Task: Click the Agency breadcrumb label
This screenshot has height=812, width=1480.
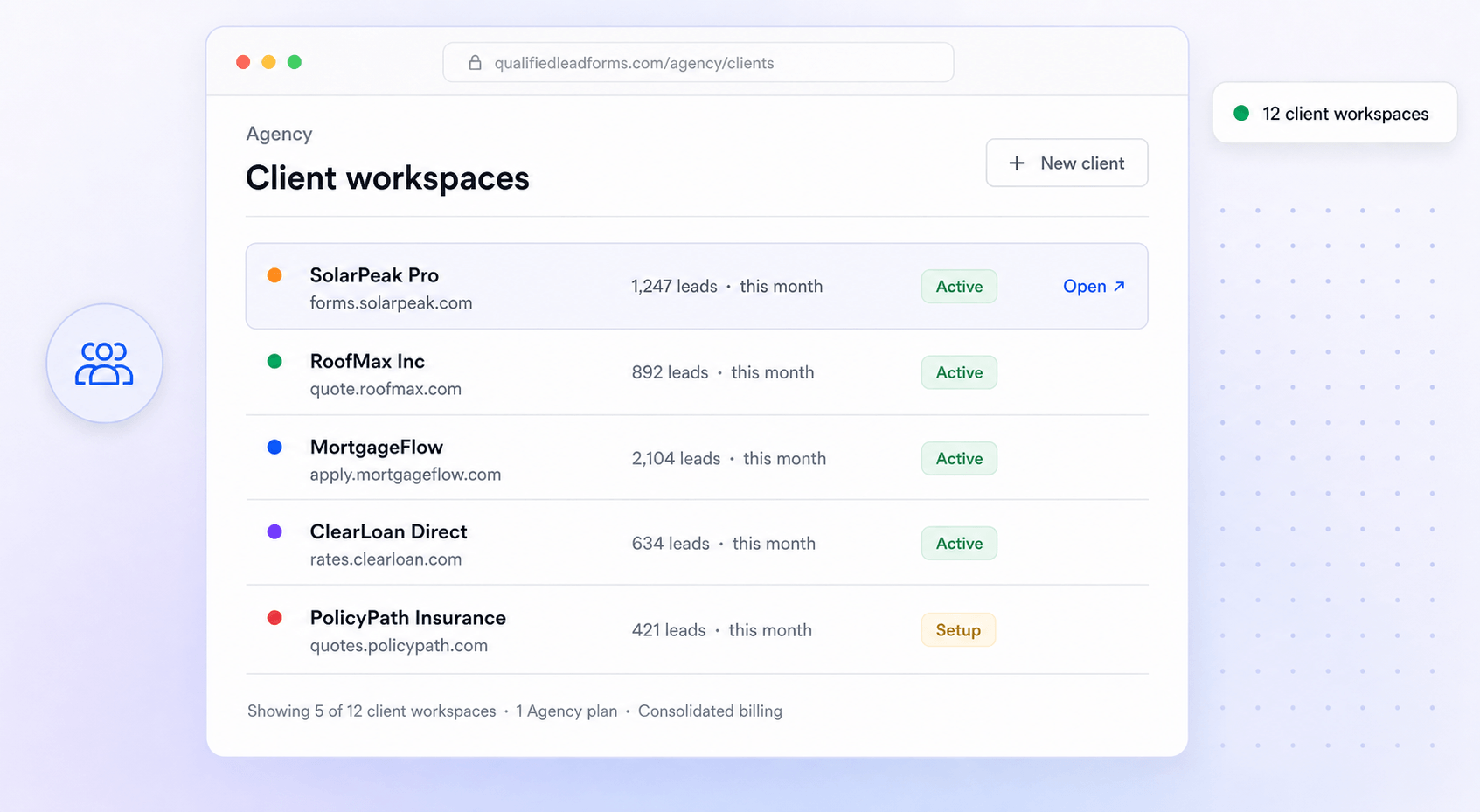Action: (279, 134)
